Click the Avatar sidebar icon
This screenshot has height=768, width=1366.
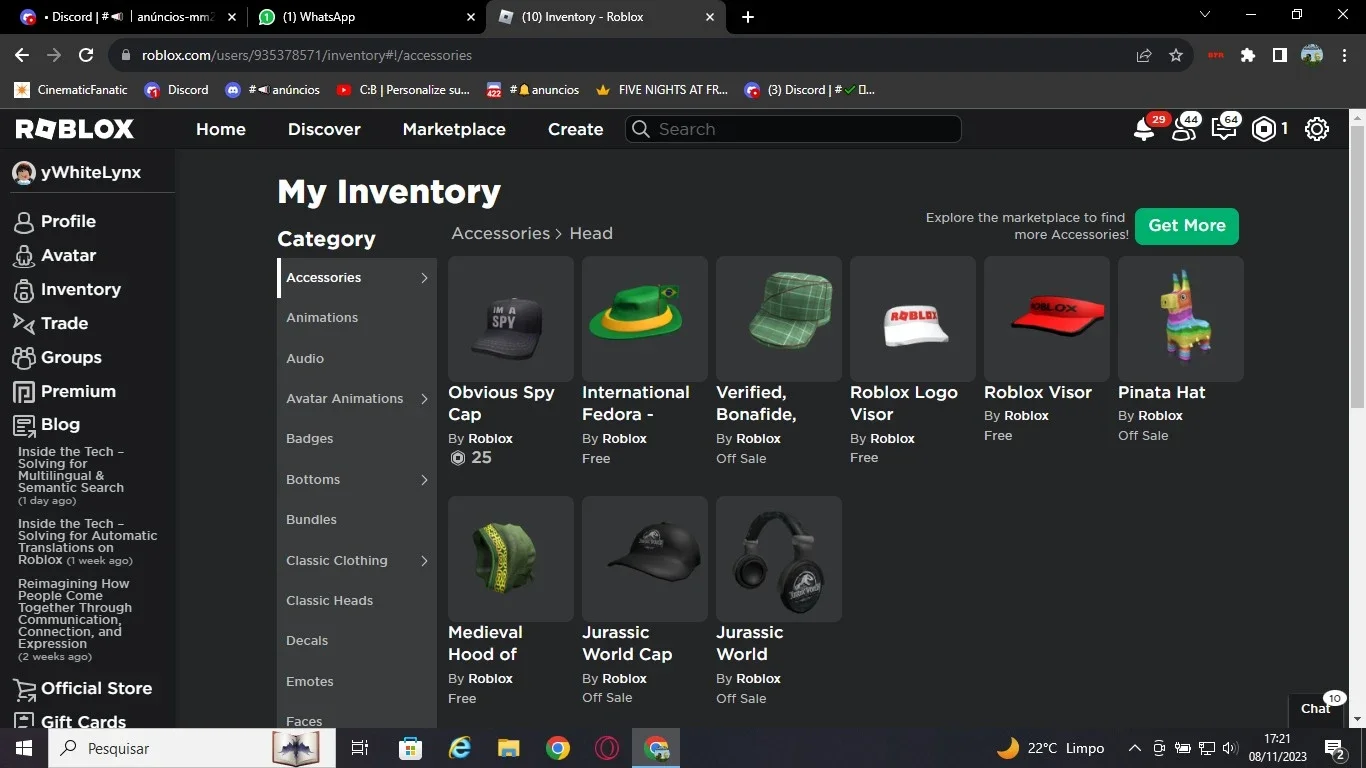(23, 256)
